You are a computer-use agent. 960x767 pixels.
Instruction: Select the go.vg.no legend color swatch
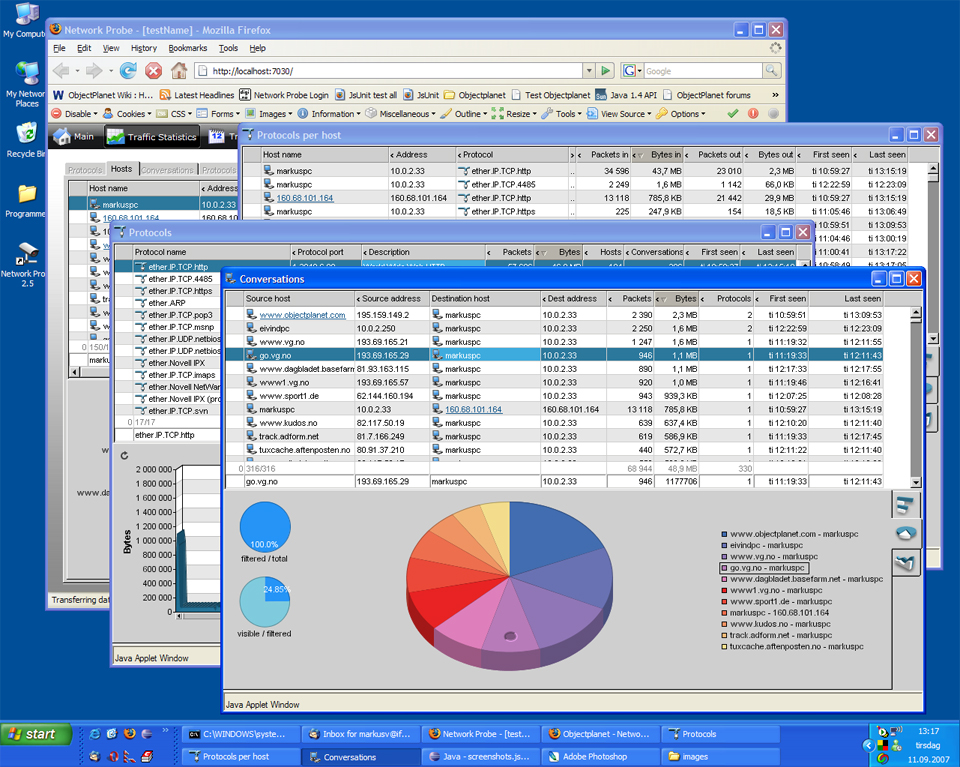(x=725, y=568)
